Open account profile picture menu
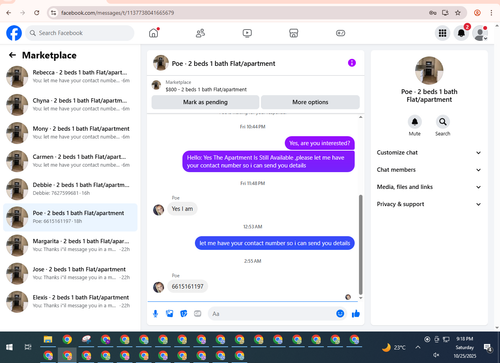The width and height of the screenshot is (500, 363). (480, 33)
